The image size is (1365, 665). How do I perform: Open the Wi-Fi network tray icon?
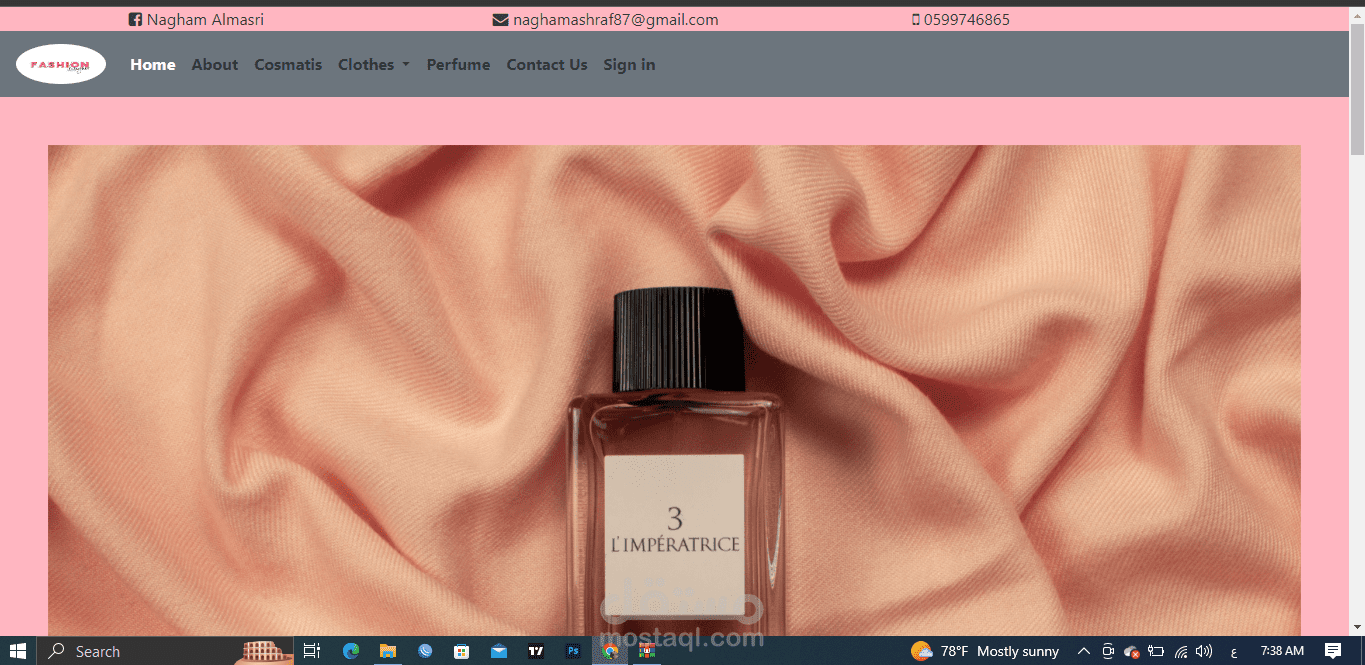1181,651
